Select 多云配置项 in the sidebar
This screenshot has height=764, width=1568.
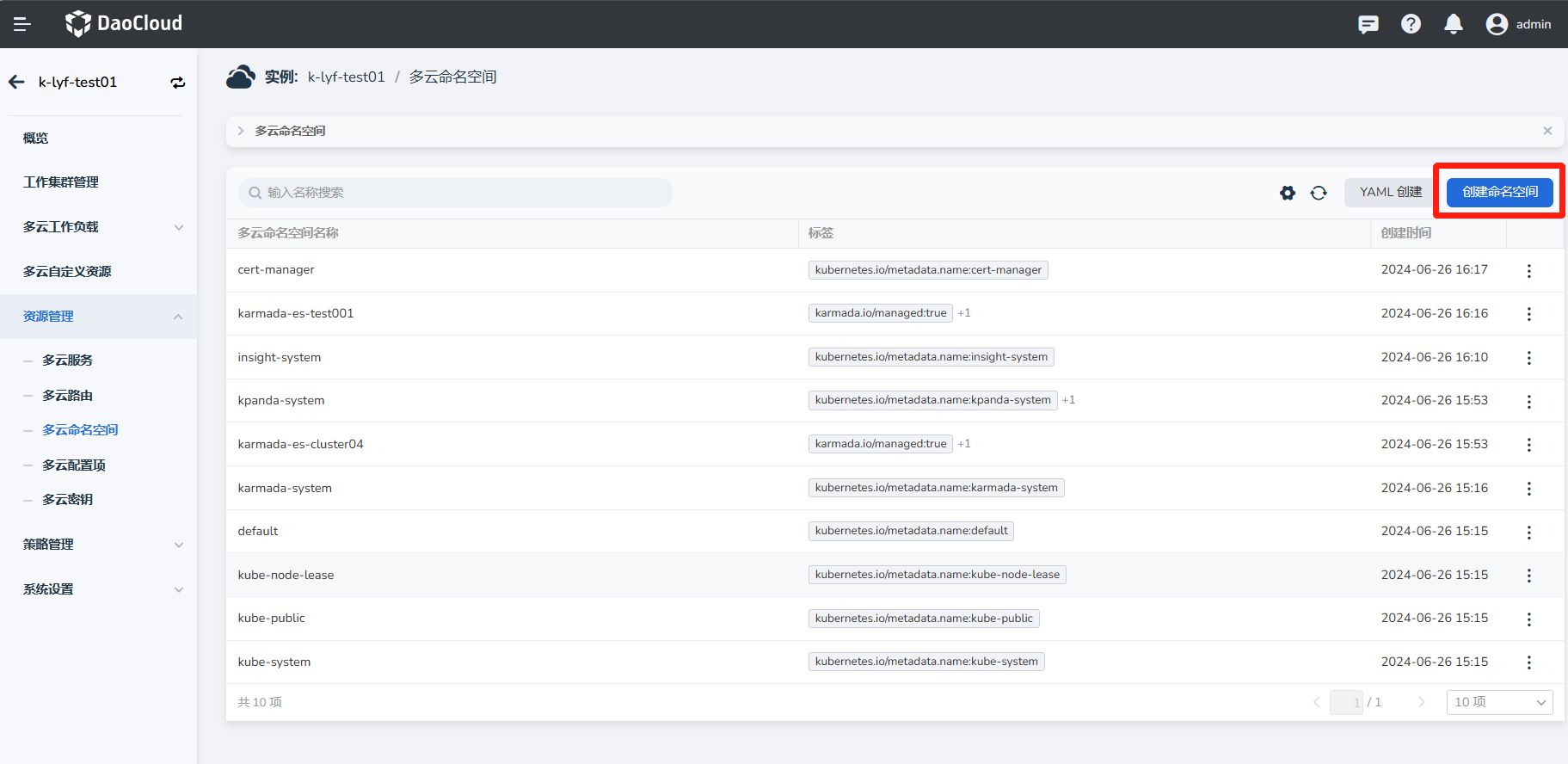(x=74, y=465)
